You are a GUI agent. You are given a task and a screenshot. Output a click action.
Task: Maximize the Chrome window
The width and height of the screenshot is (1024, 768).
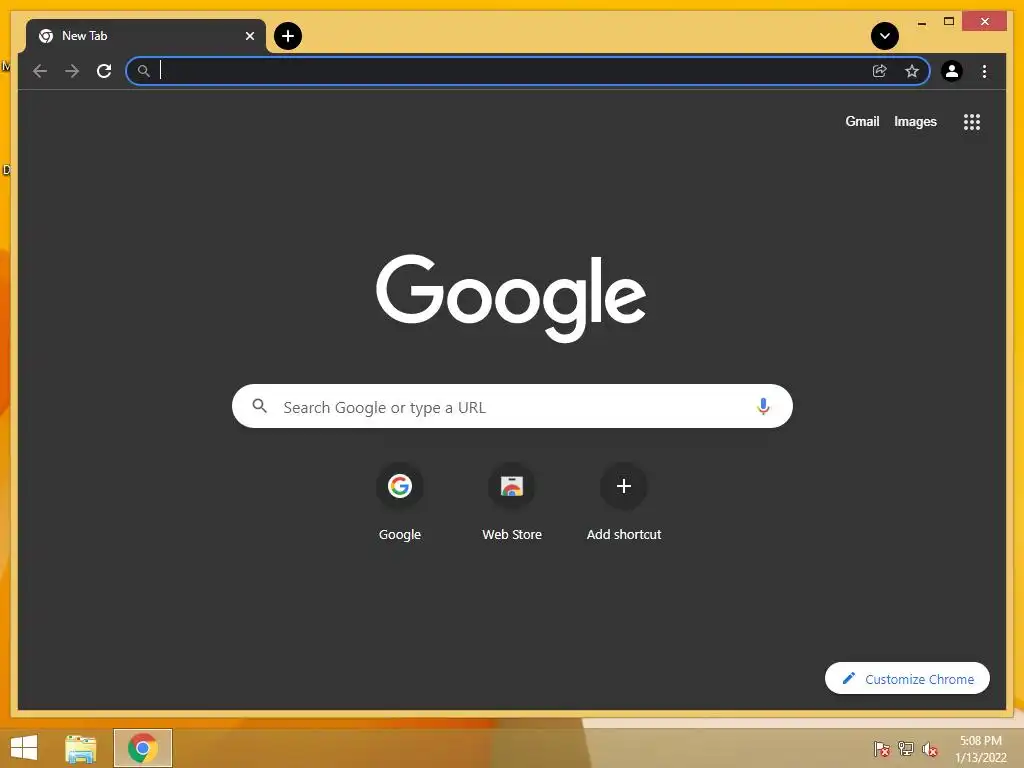949,22
